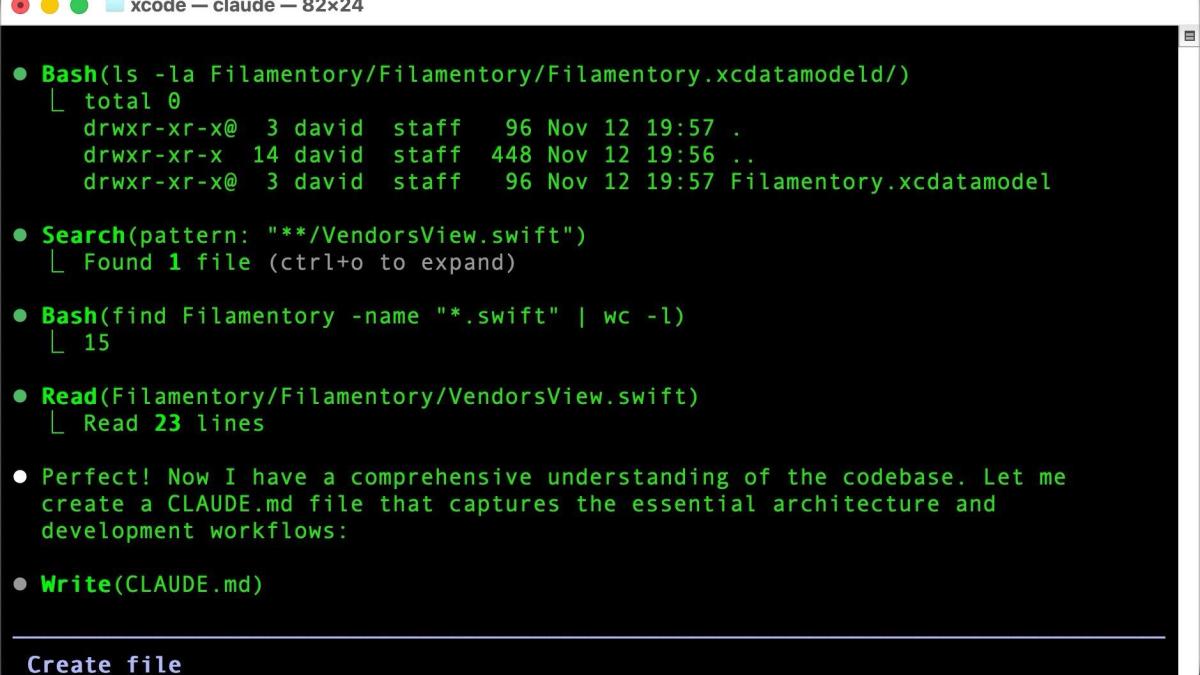Screen dimensions: 1200x675
Task: Click "Found 1 file (ctrl+o to expand)"
Action: point(299,263)
